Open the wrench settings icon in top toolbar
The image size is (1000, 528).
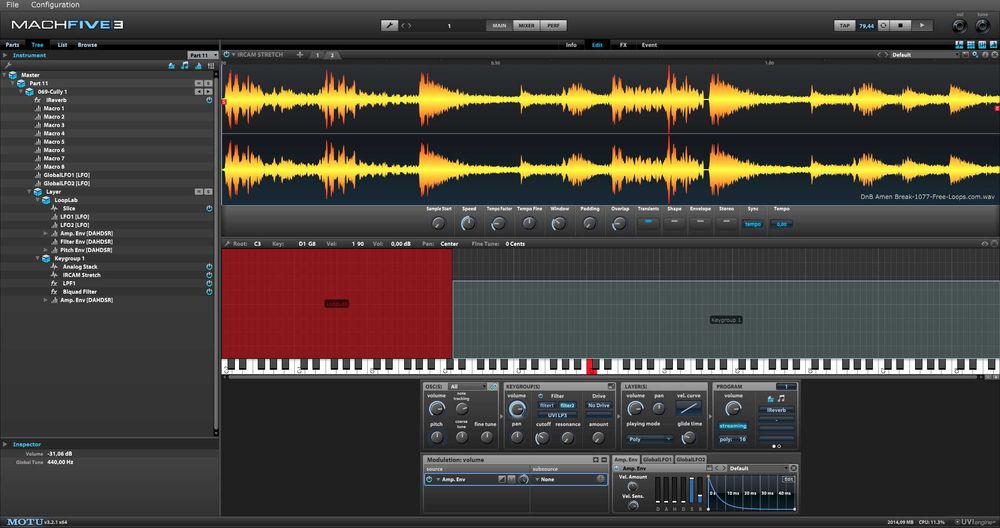[389, 26]
